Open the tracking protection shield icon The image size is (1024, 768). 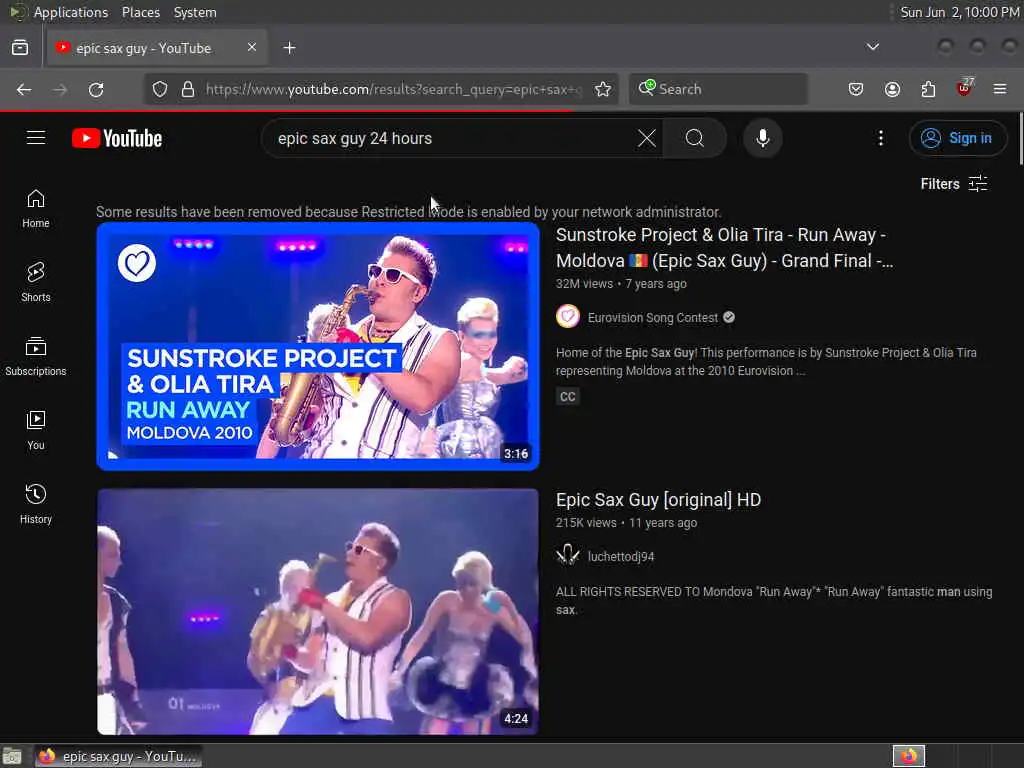coord(160,89)
